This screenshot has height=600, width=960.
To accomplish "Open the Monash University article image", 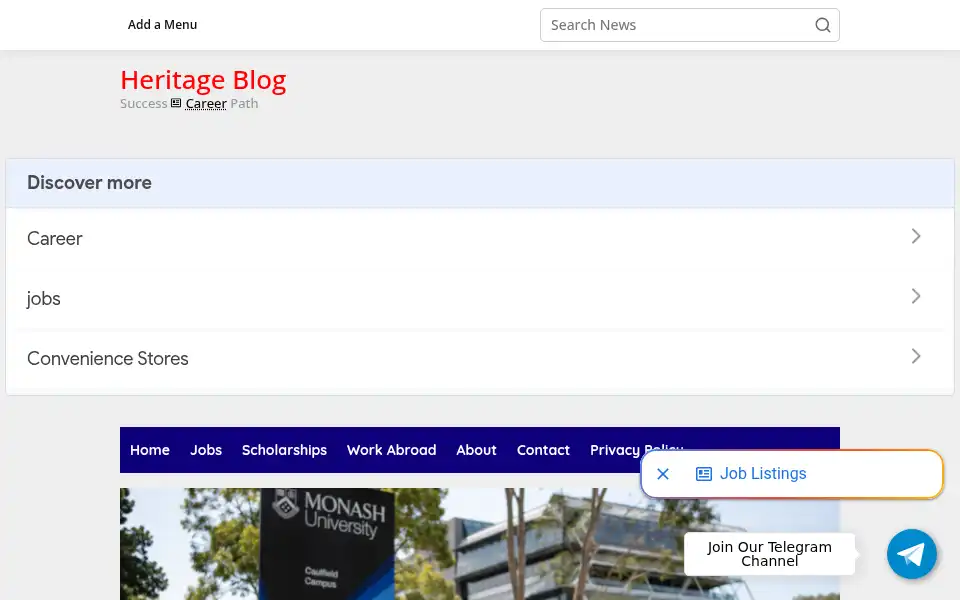I will (479, 544).
